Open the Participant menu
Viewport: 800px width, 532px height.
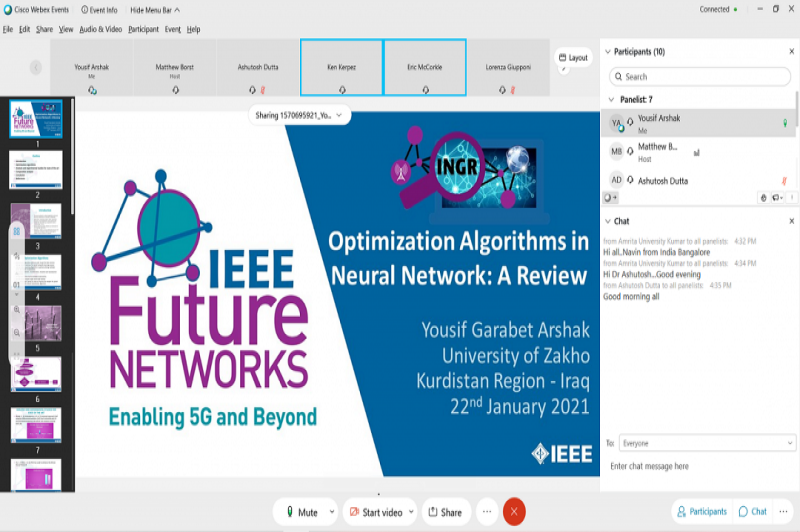point(143,29)
